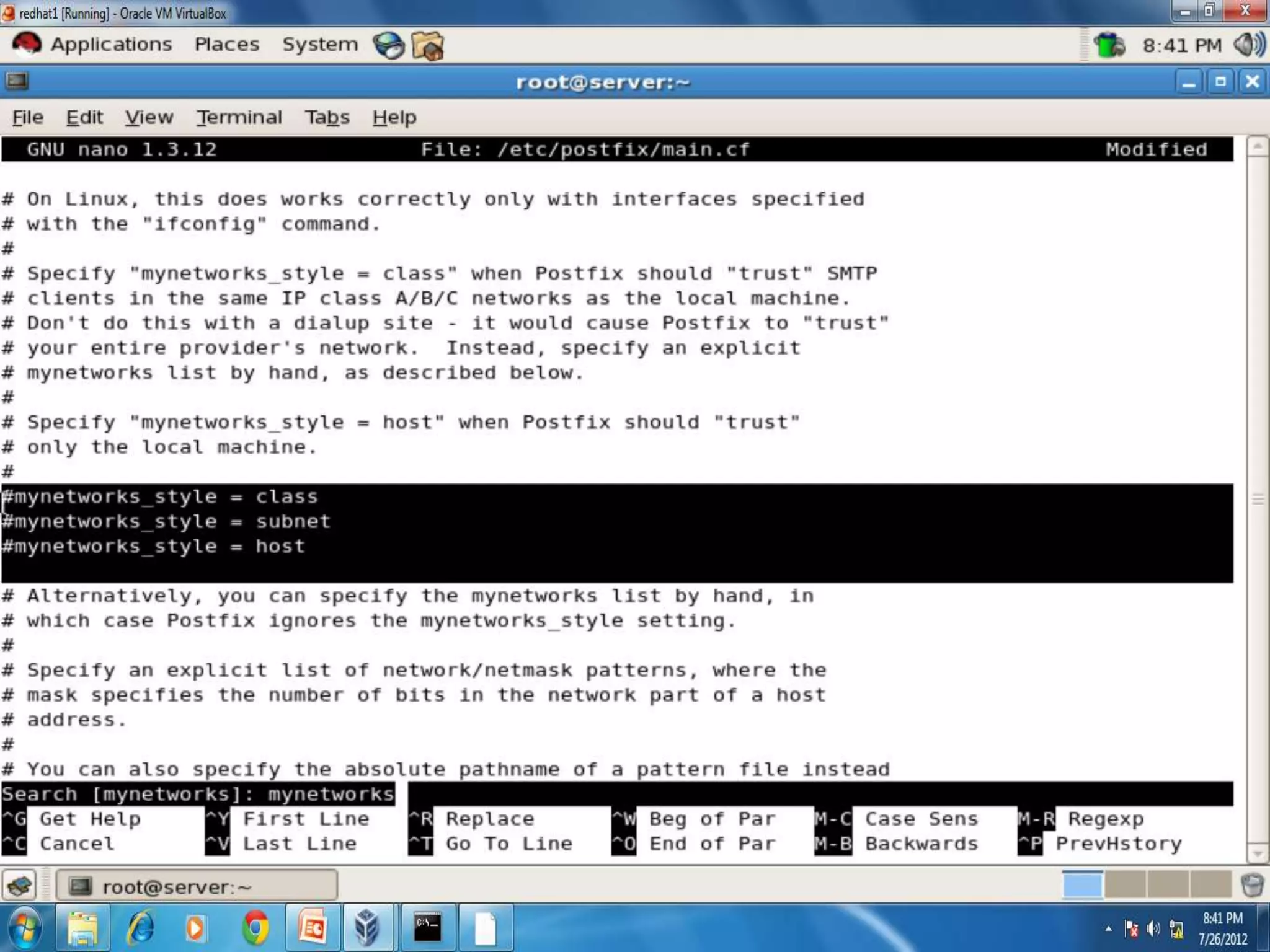
Task: Open the terminal's Edit menu
Action: click(x=84, y=117)
